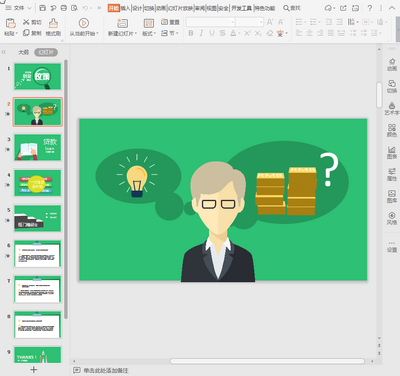Expand the font size combo box

[261, 22]
